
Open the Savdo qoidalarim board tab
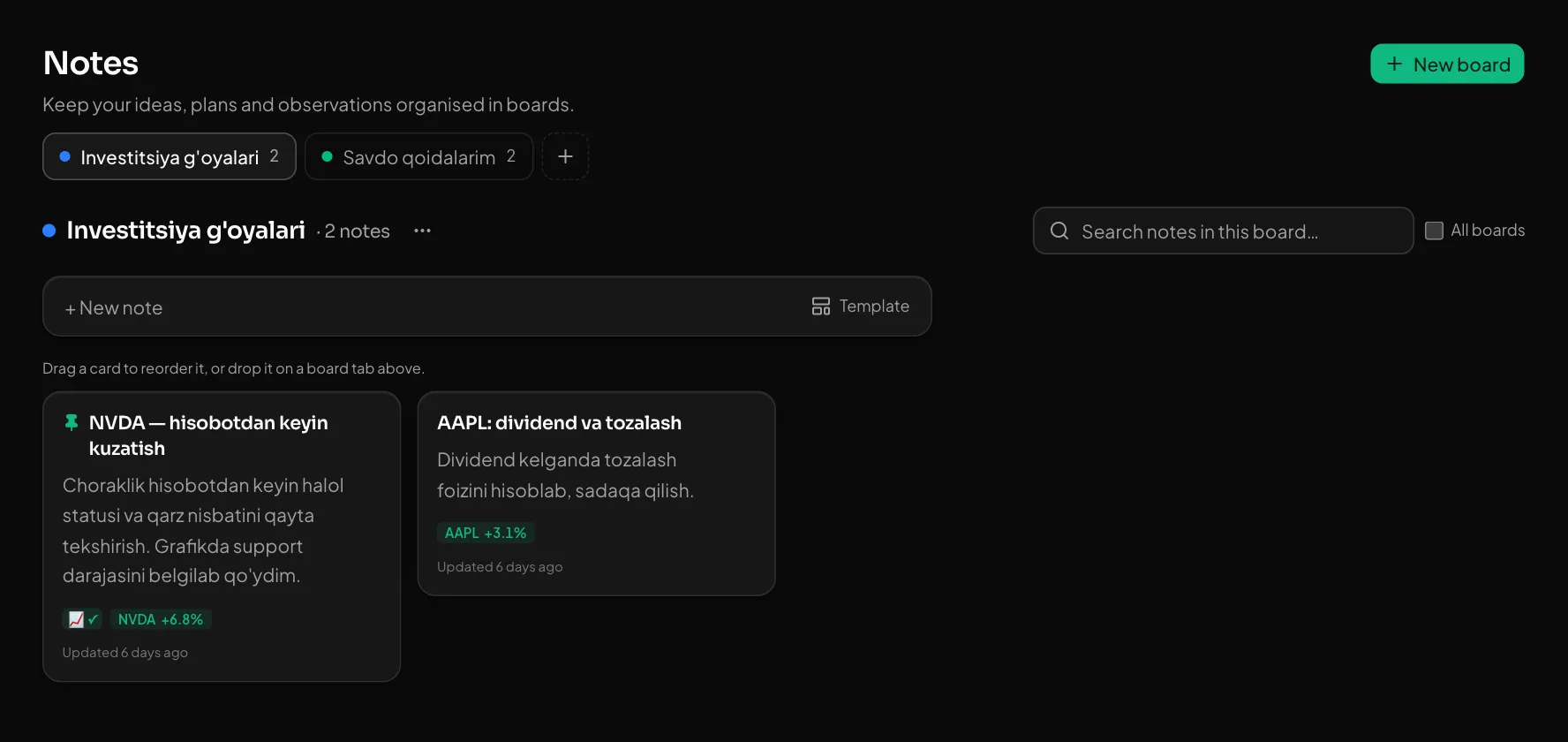[418, 156]
